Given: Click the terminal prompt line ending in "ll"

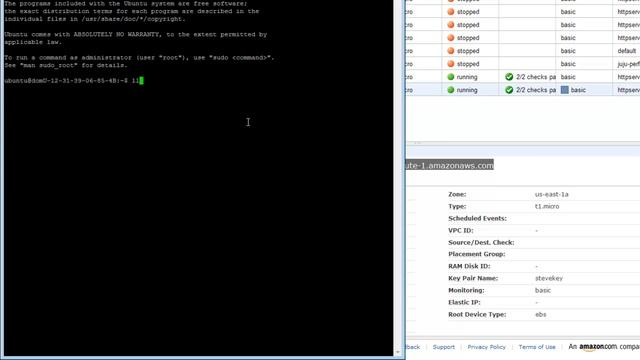Looking at the screenshot, I should coord(73,81).
